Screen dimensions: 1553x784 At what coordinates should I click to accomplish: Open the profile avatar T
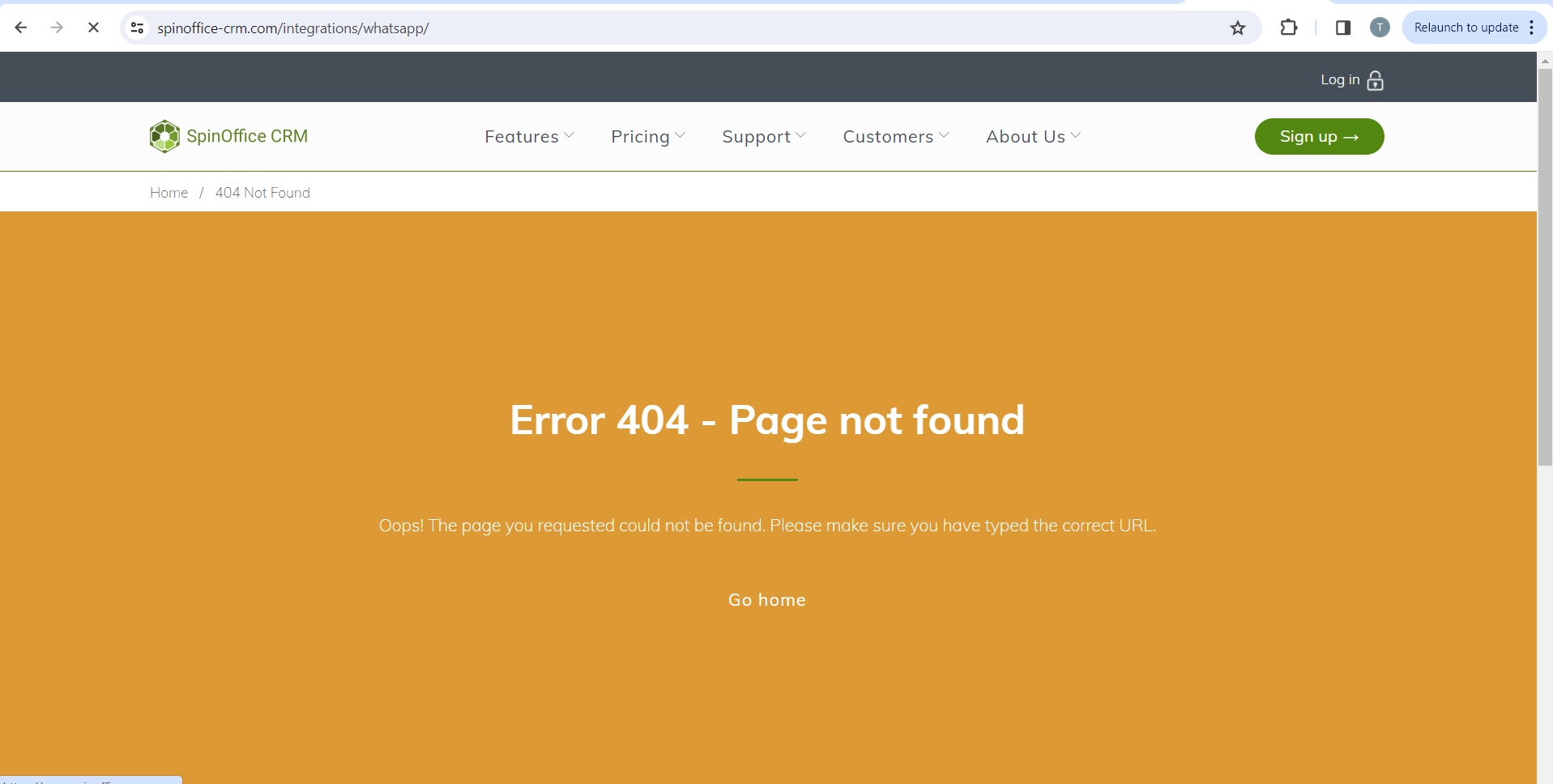[1380, 28]
